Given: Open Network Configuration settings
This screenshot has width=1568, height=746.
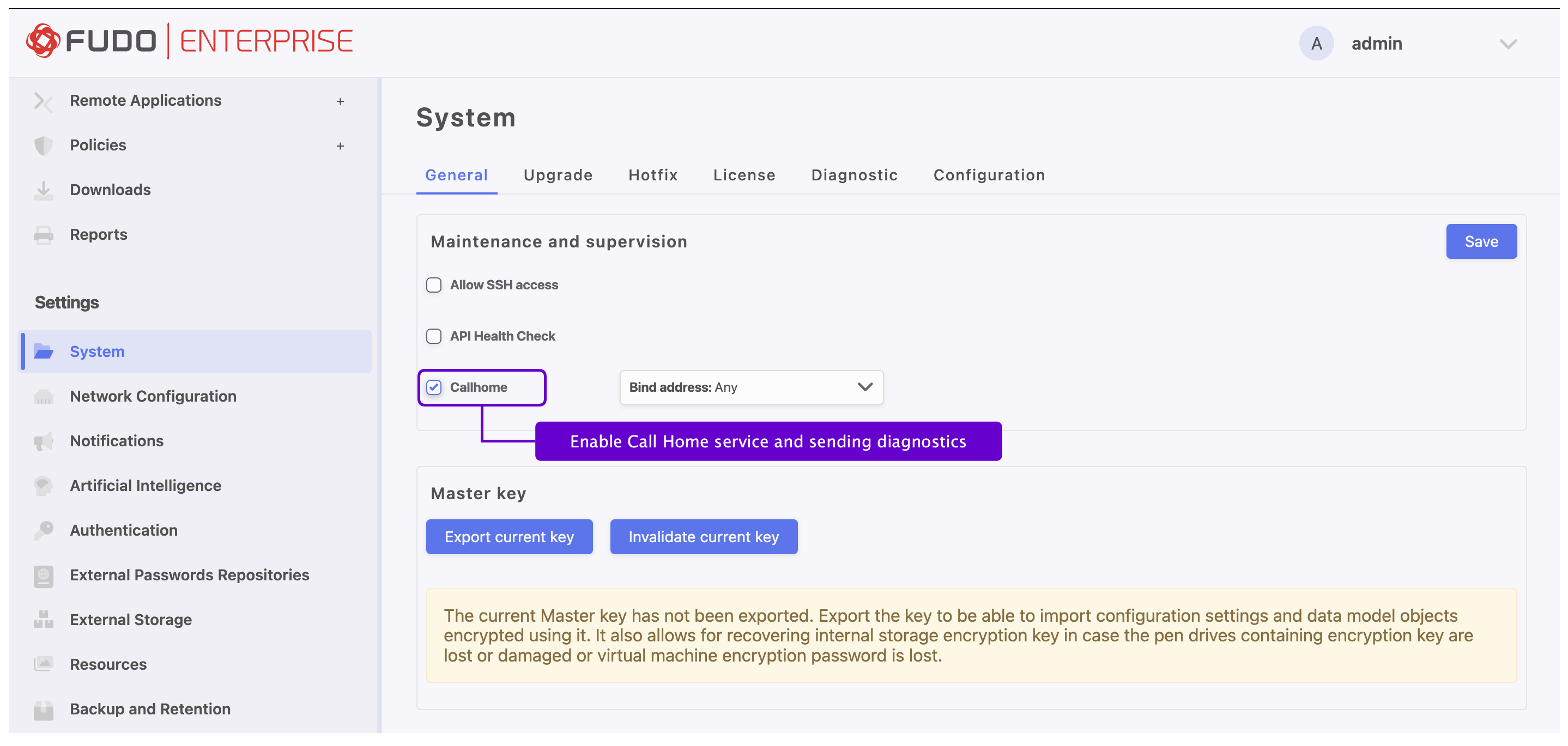Looking at the screenshot, I should (153, 397).
